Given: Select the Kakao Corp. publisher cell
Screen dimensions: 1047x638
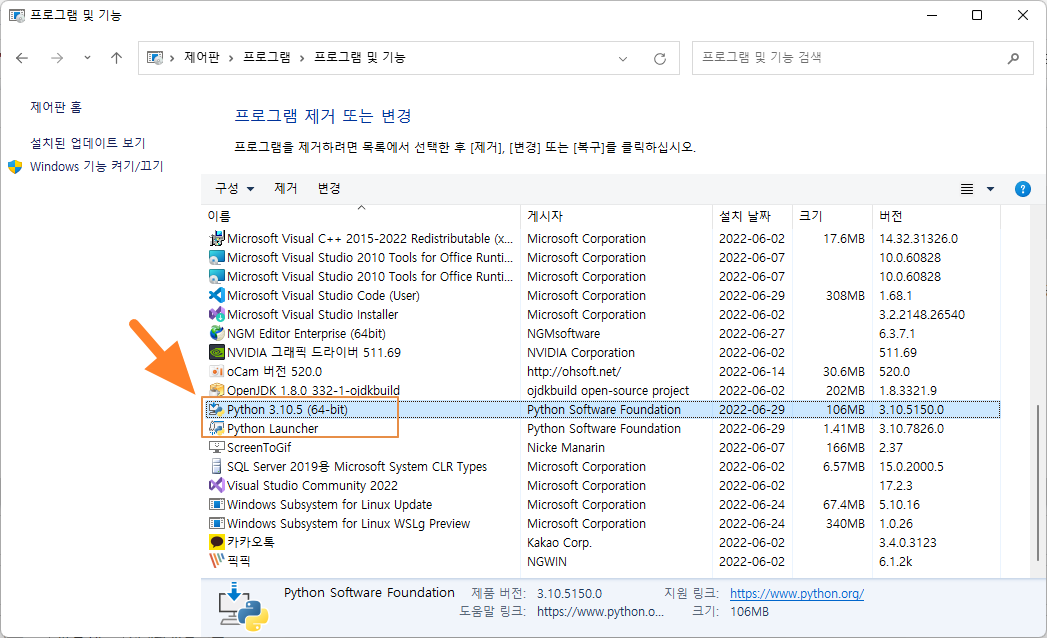Looking at the screenshot, I should pyautogui.click(x=559, y=542).
